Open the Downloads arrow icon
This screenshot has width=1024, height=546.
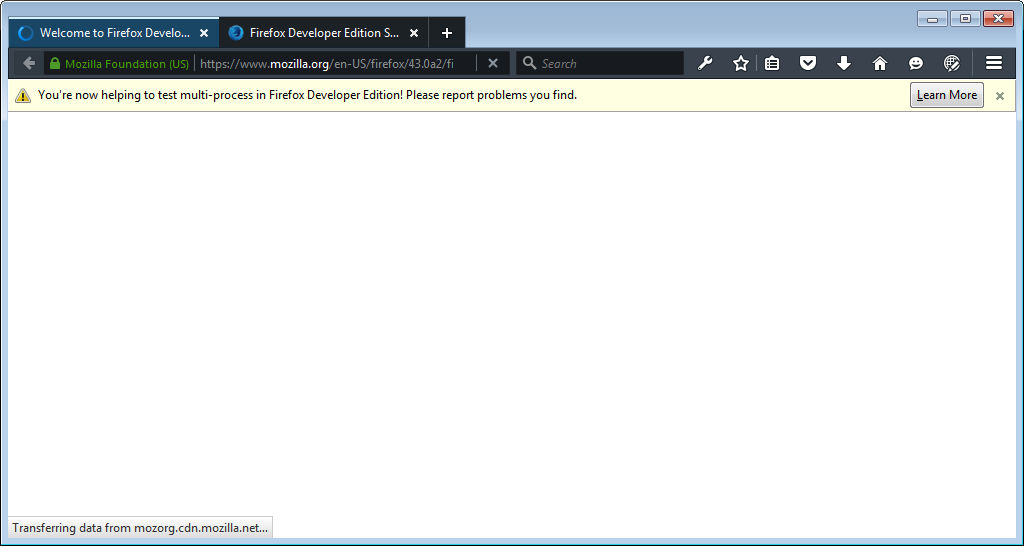pyautogui.click(x=844, y=63)
